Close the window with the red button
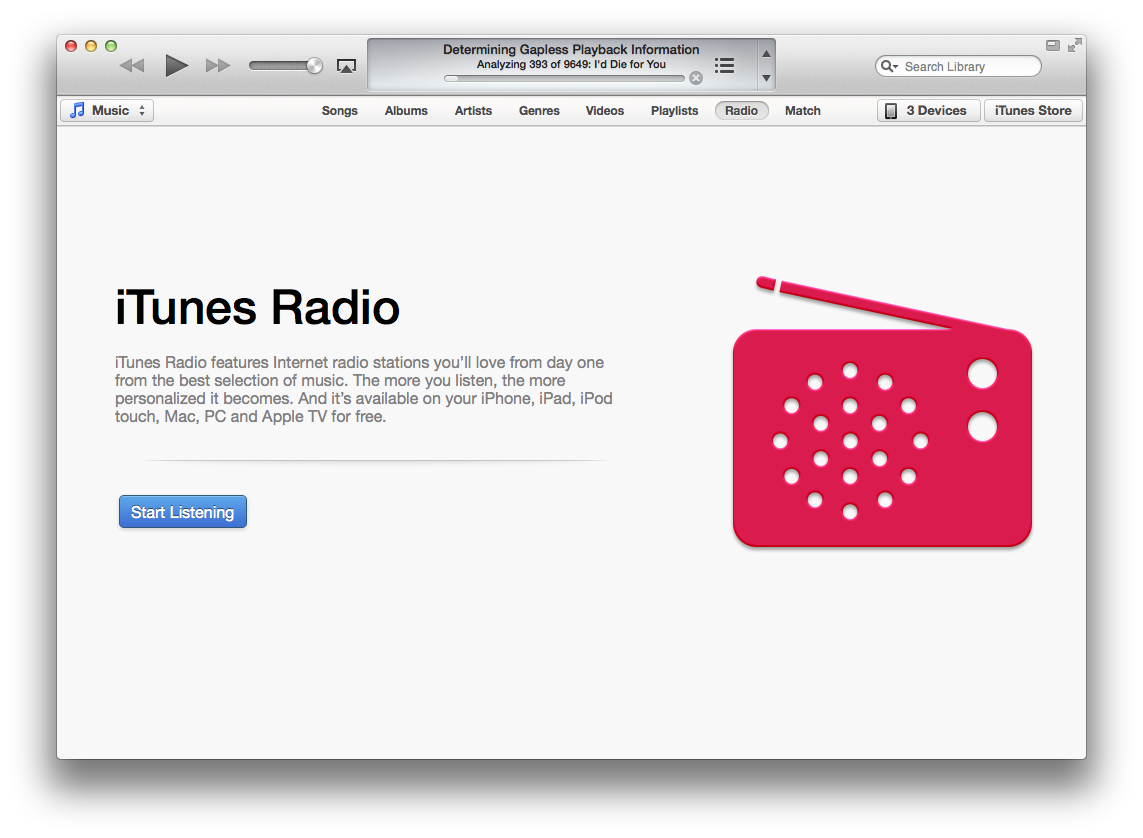Image resolution: width=1143 pixels, height=838 pixels. pyautogui.click(x=71, y=46)
